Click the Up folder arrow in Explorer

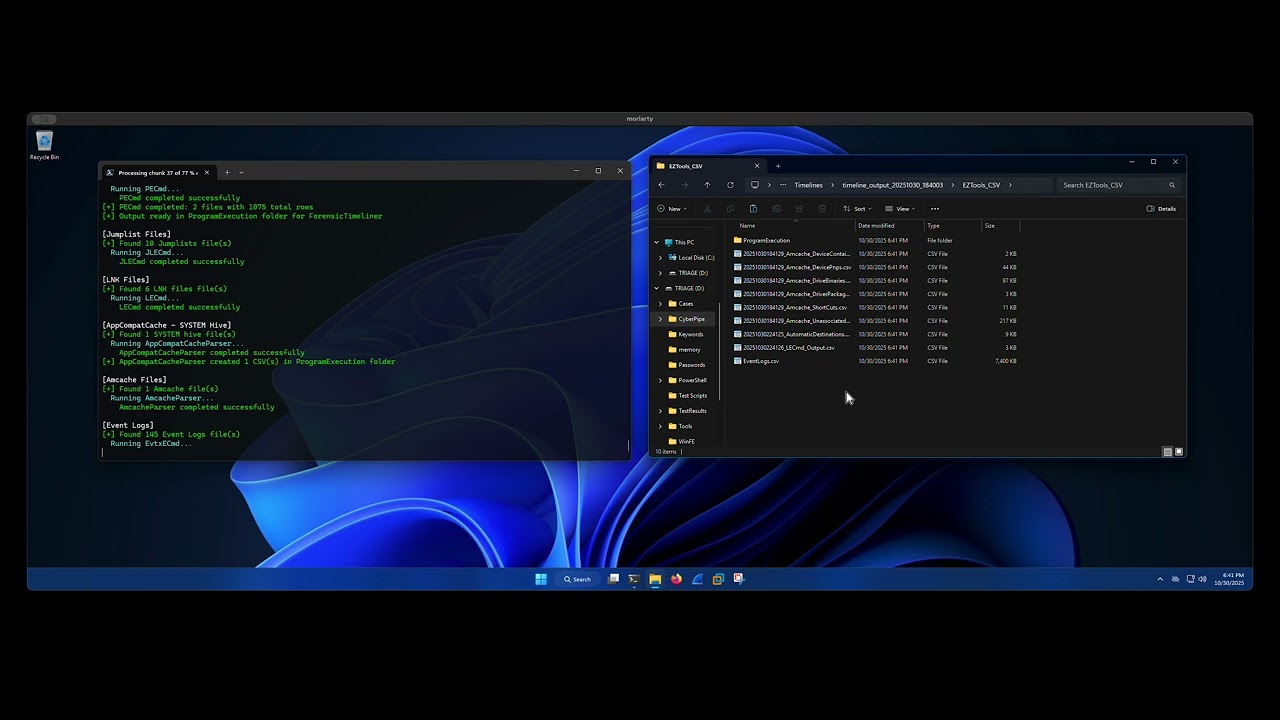click(x=707, y=185)
